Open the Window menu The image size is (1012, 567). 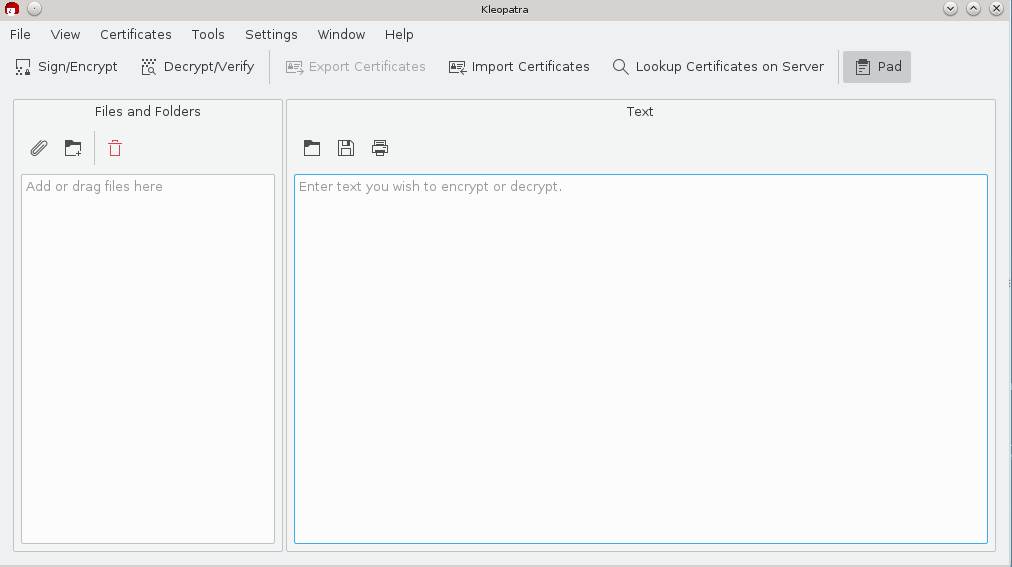click(x=341, y=34)
